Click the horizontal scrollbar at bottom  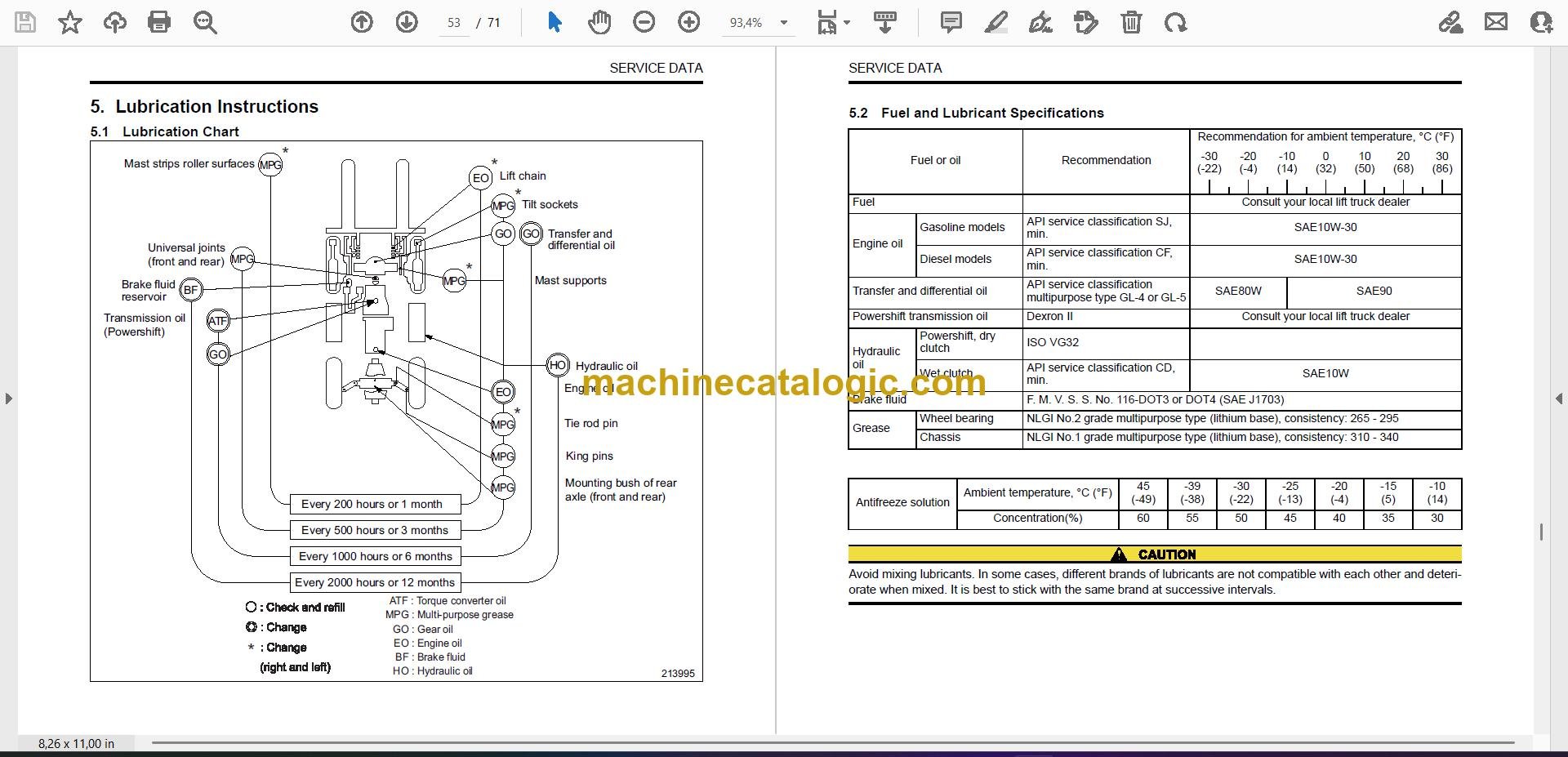pyautogui.click(x=833, y=743)
